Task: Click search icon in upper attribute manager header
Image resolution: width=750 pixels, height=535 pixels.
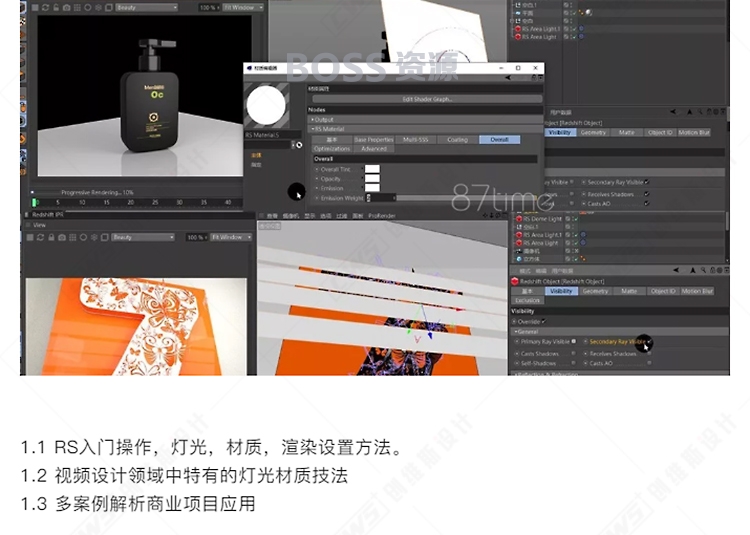Action: (x=700, y=112)
